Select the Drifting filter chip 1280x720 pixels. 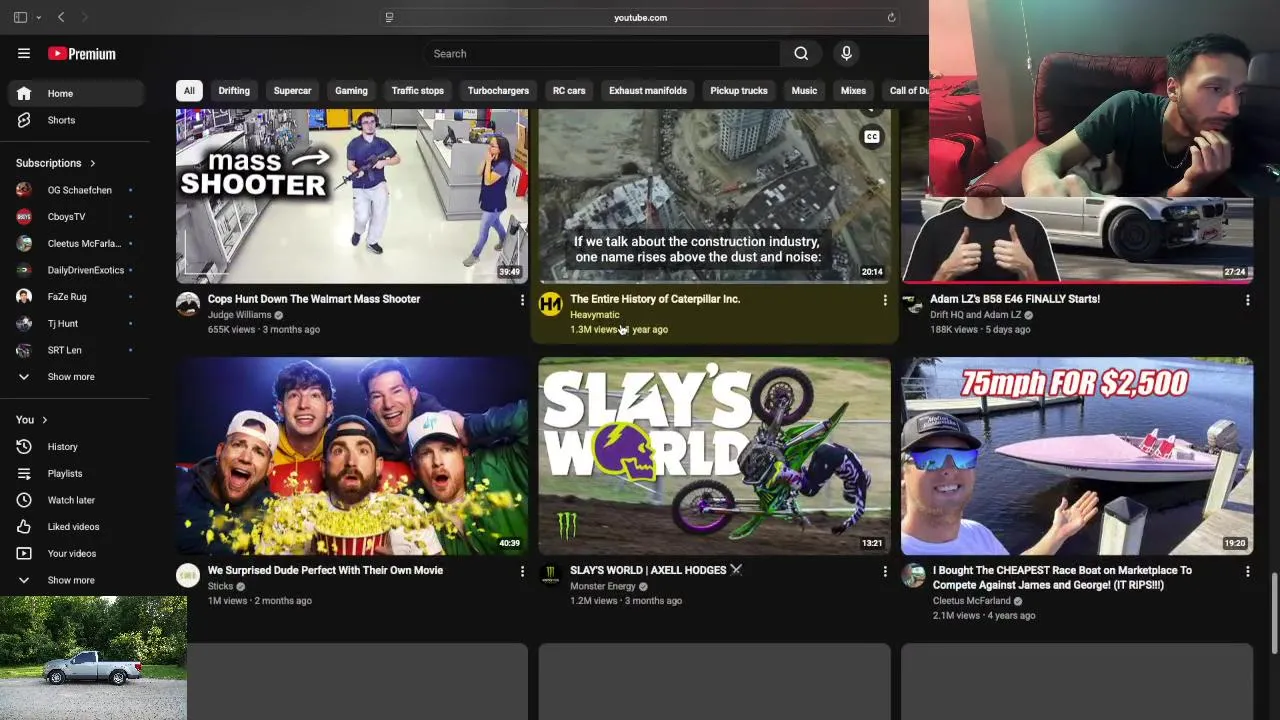pos(234,91)
